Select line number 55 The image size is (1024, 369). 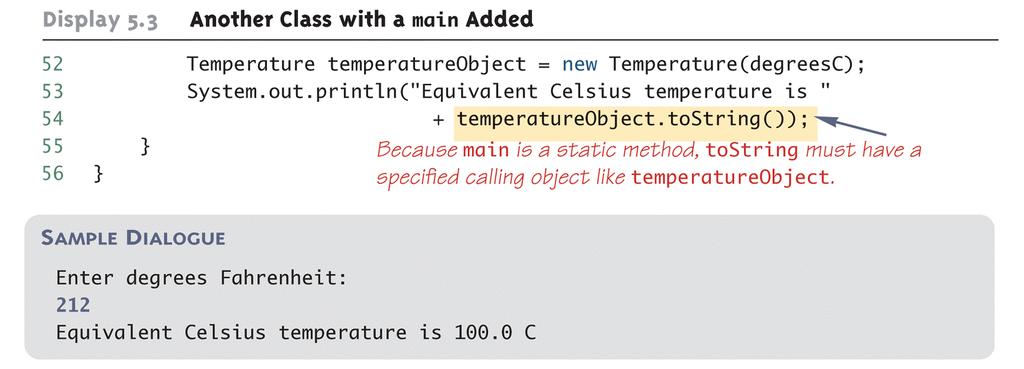tap(52, 146)
